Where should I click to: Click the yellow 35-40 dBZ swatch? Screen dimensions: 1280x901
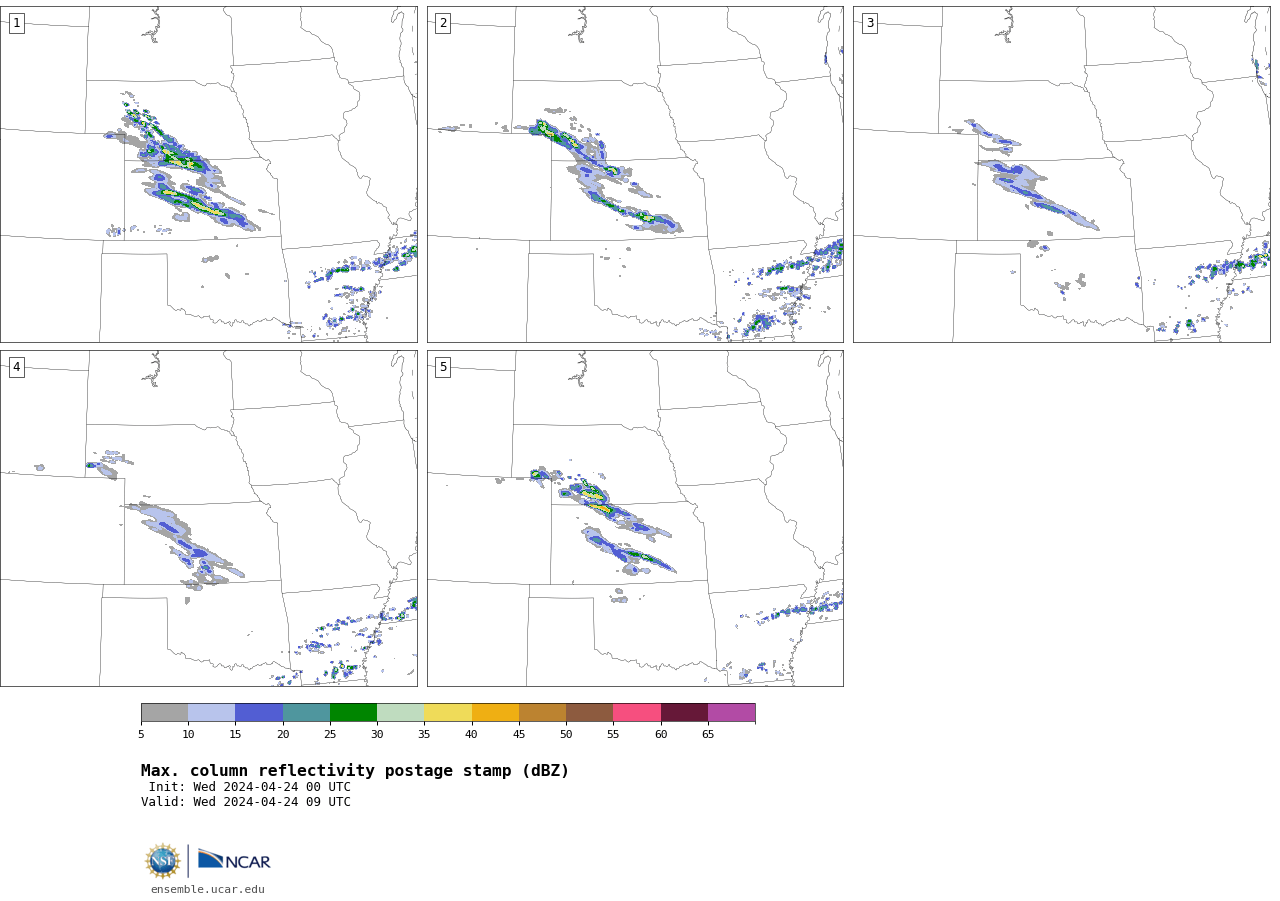448,712
